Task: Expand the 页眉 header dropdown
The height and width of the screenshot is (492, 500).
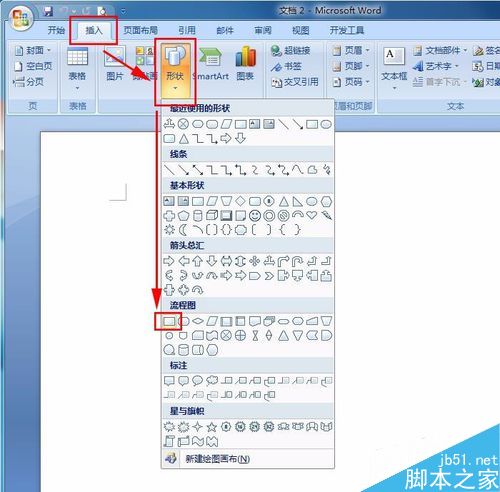Action: click(351, 51)
